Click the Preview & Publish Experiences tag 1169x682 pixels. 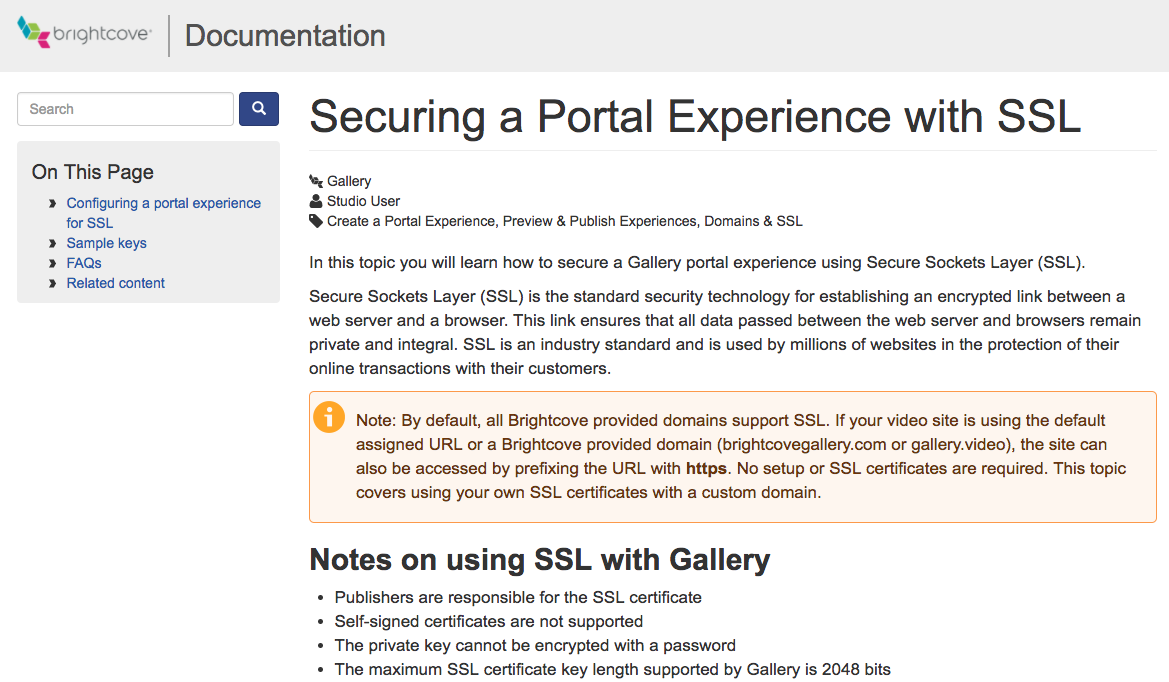coord(599,221)
